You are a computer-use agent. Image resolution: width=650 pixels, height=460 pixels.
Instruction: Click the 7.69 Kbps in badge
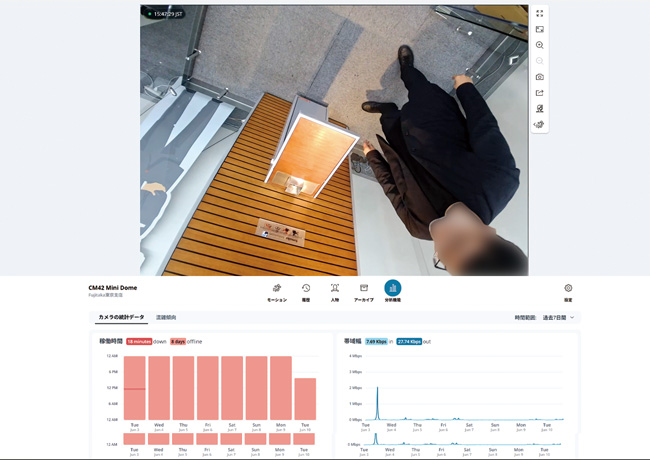click(375, 341)
